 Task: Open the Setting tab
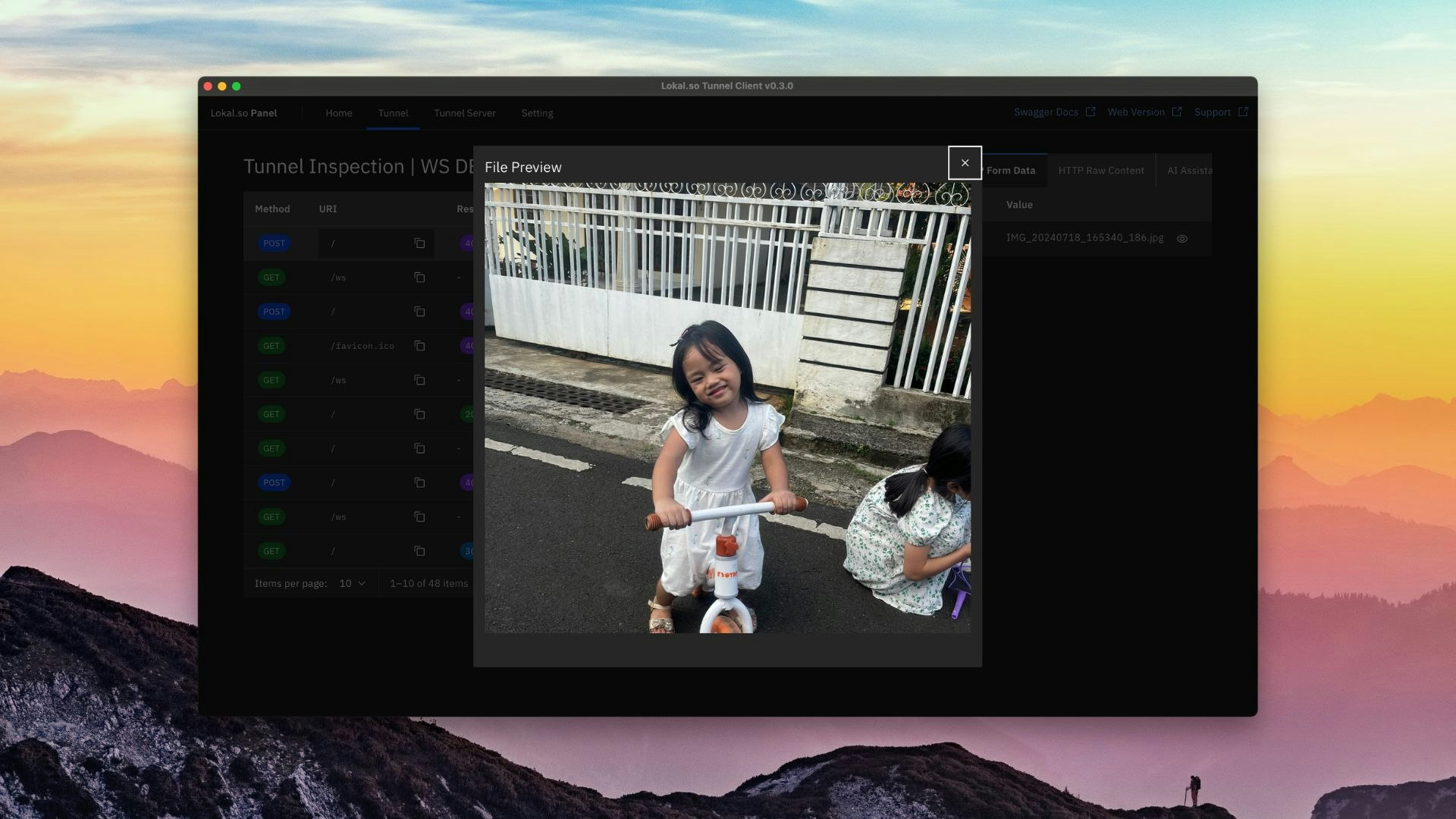pyautogui.click(x=537, y=113)
